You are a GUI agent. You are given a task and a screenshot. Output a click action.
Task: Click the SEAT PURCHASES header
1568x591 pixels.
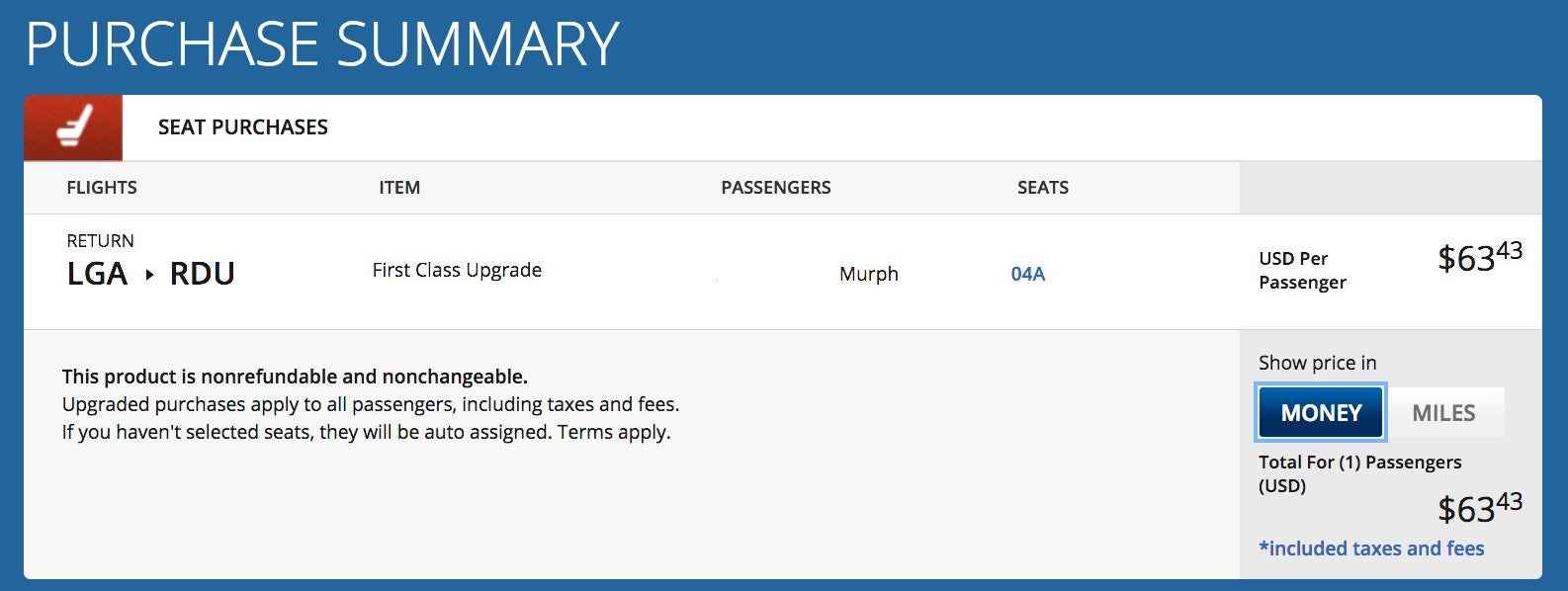(243, 127)
